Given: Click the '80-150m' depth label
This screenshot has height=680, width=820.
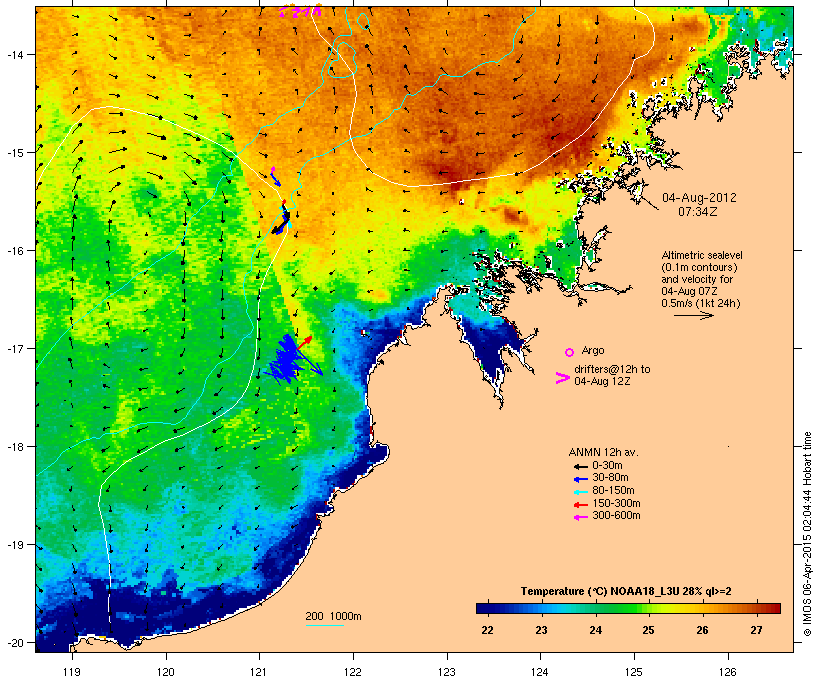Looking at the screenshot, I should [613, 491].
